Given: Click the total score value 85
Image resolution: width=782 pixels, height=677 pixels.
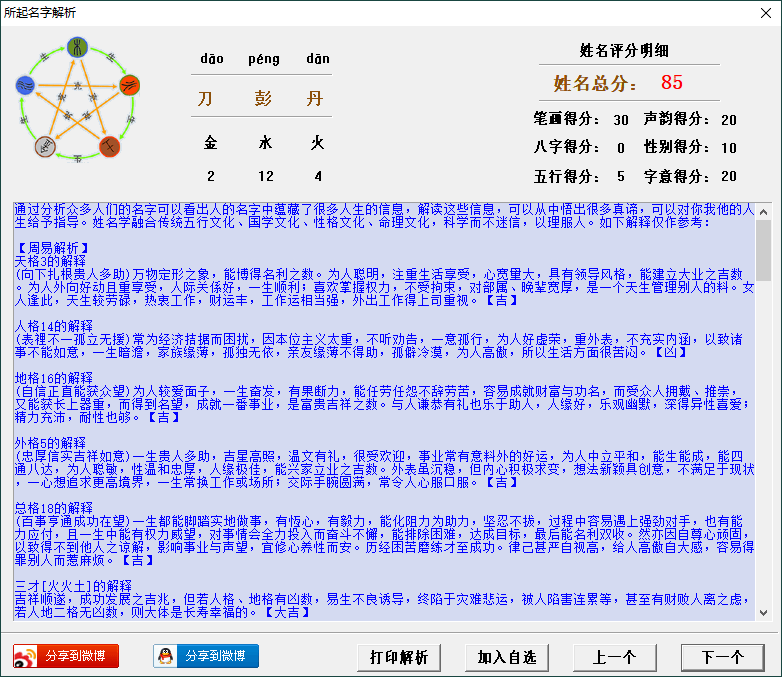Looking at the screenshot, I should (672, 83).
